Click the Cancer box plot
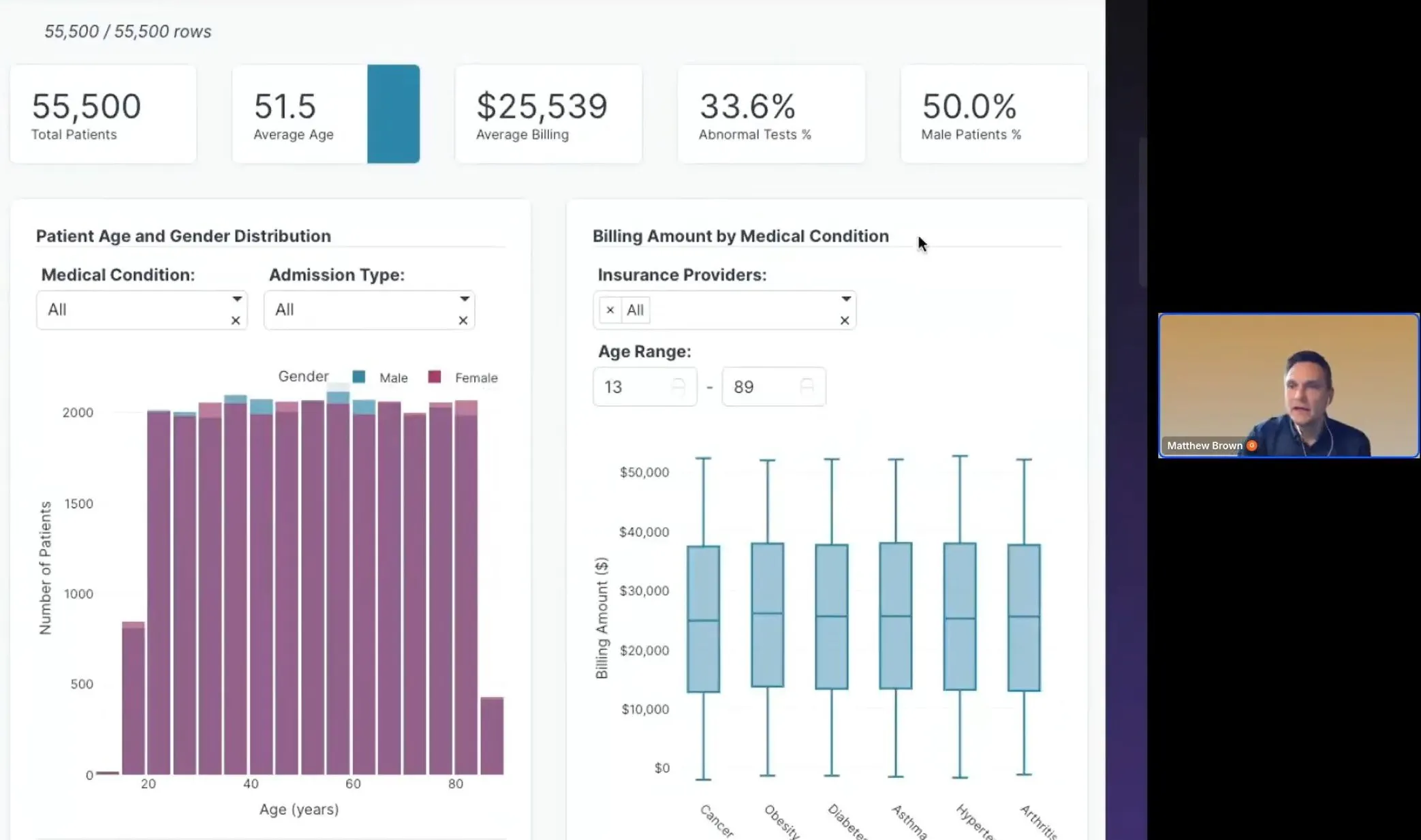The height and width of the screenshot is (840, 1421). 704,619
